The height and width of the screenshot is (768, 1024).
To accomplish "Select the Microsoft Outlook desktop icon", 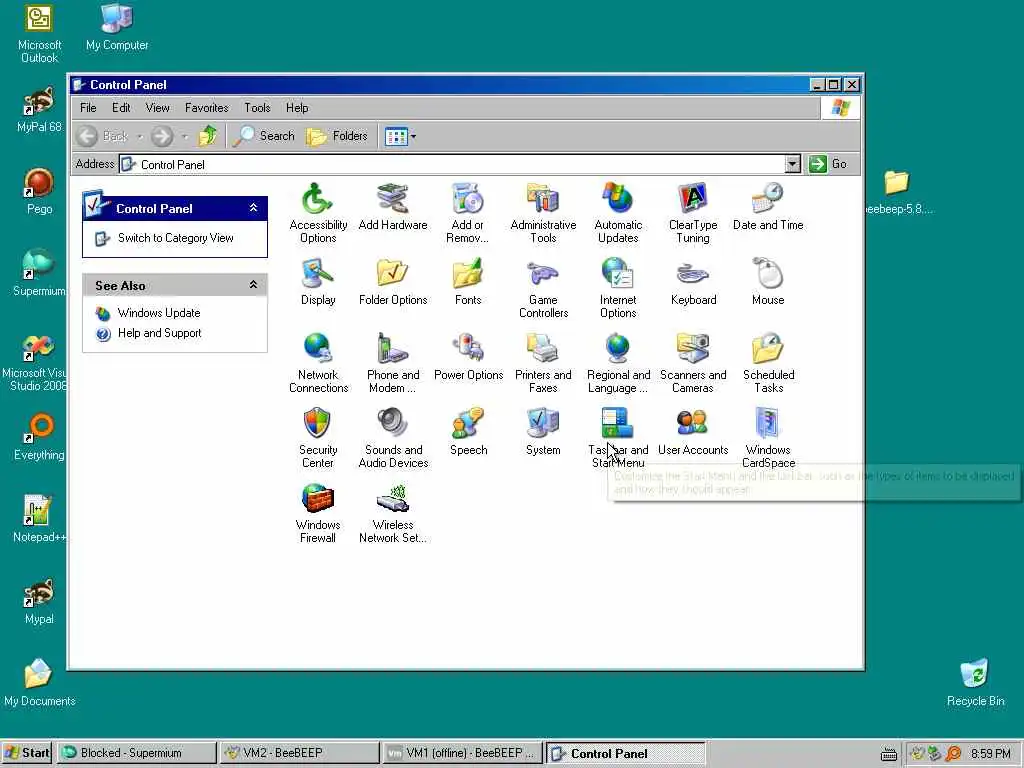I will pyautogui.click(x=39, y=33).
